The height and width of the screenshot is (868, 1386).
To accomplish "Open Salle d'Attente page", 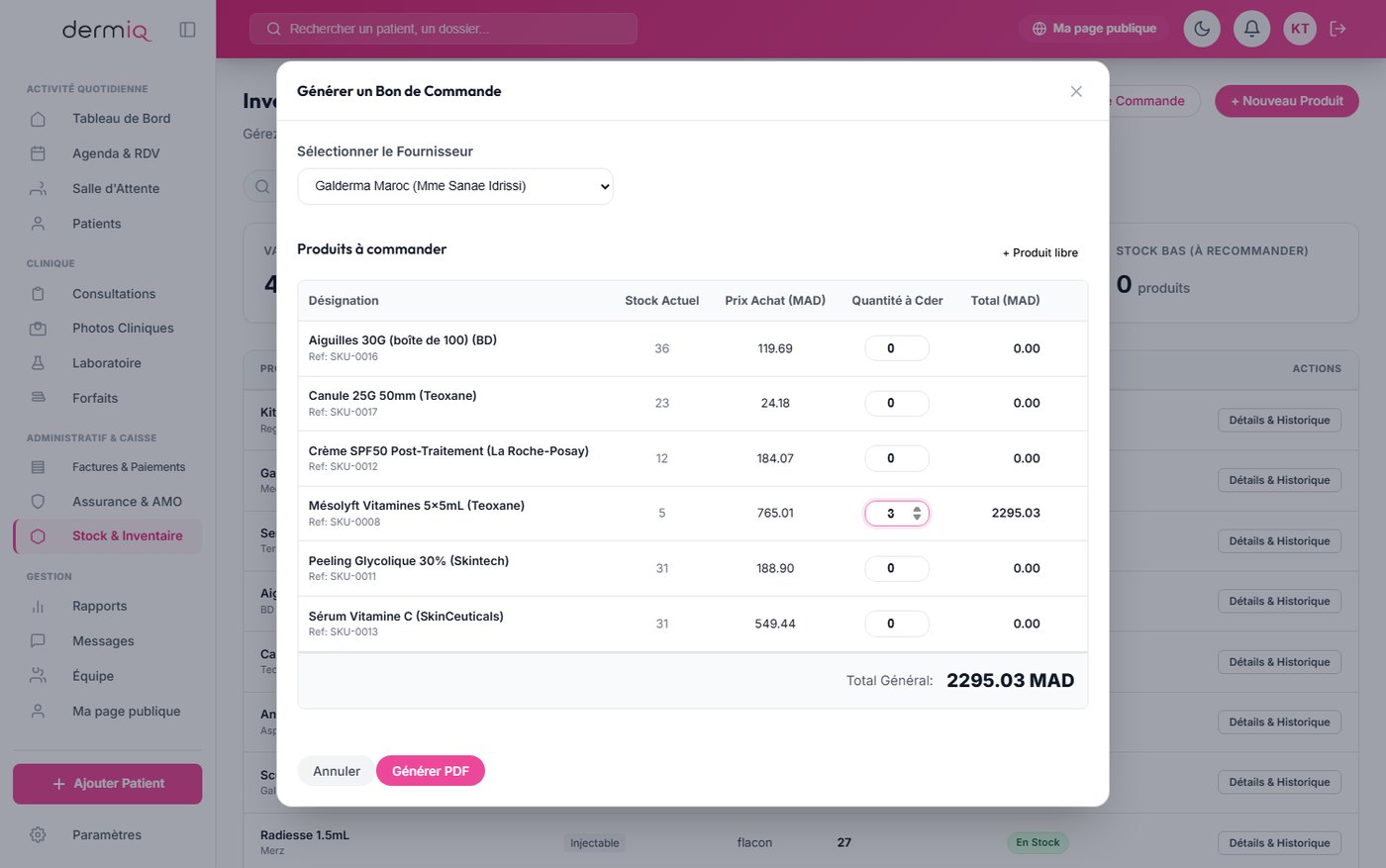I will tap(107, 188).
